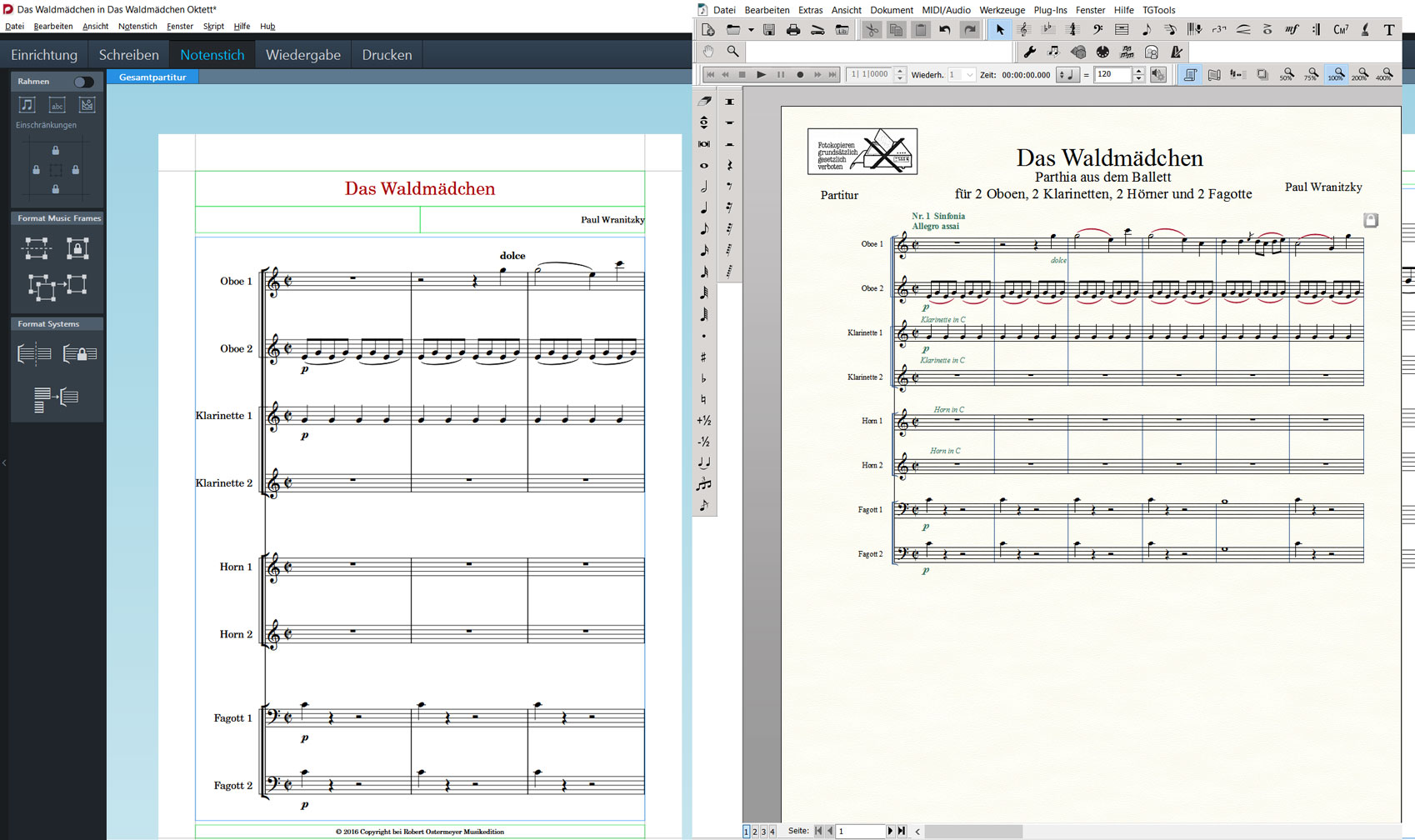Select the Eraser tool in note palette
The image size is (1415, 840).
704,101
